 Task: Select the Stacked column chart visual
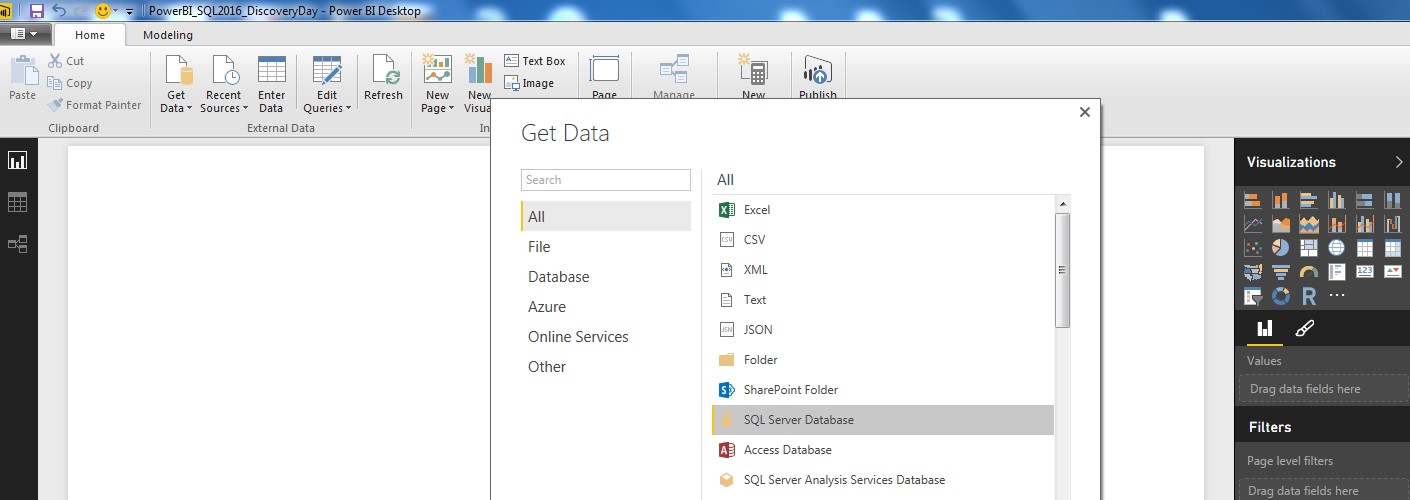pyautogui.click(x=1280, y=201)
